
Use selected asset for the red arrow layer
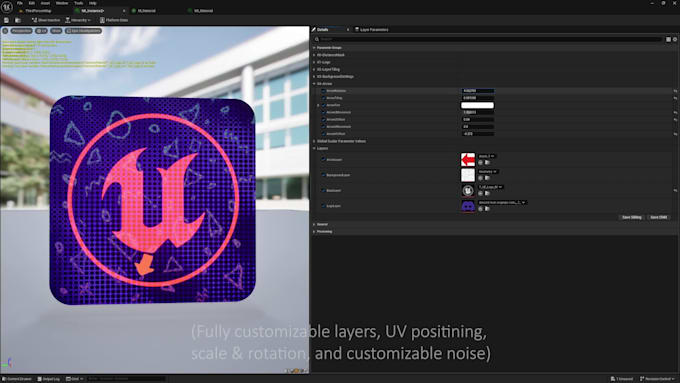(481, 163)
